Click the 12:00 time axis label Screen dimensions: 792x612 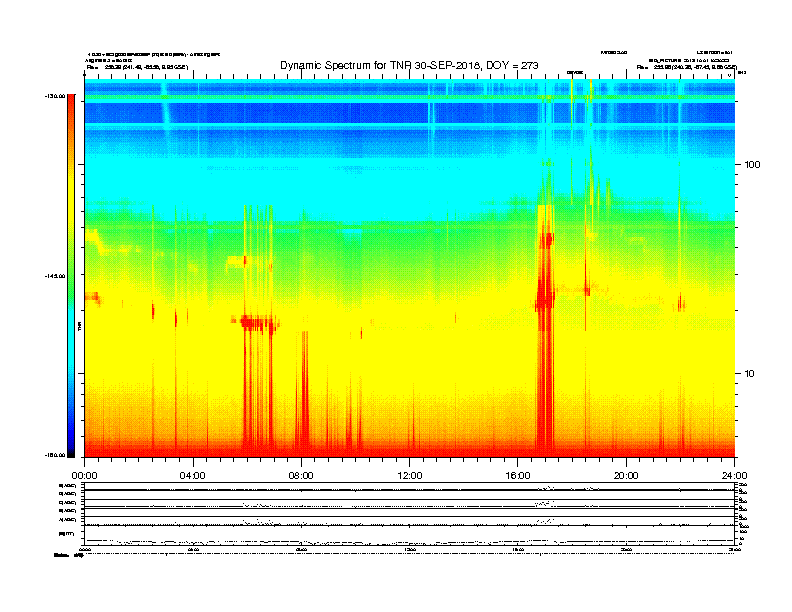click(410, 475)
